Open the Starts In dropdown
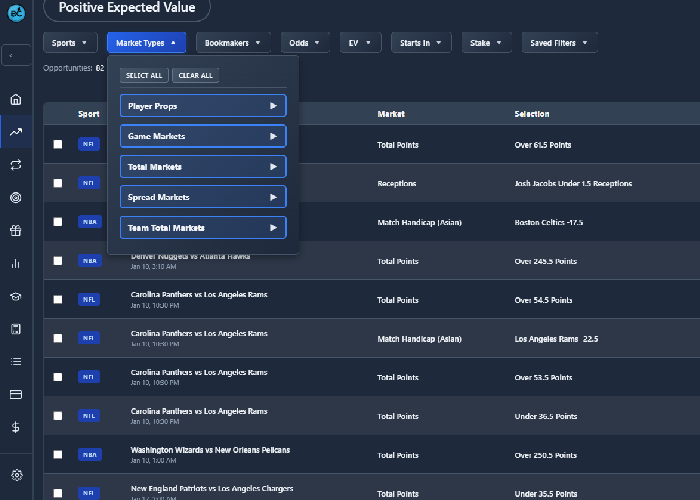Image resolution: width=700 pixels, height=500 pixels. (x=421, y=43)
